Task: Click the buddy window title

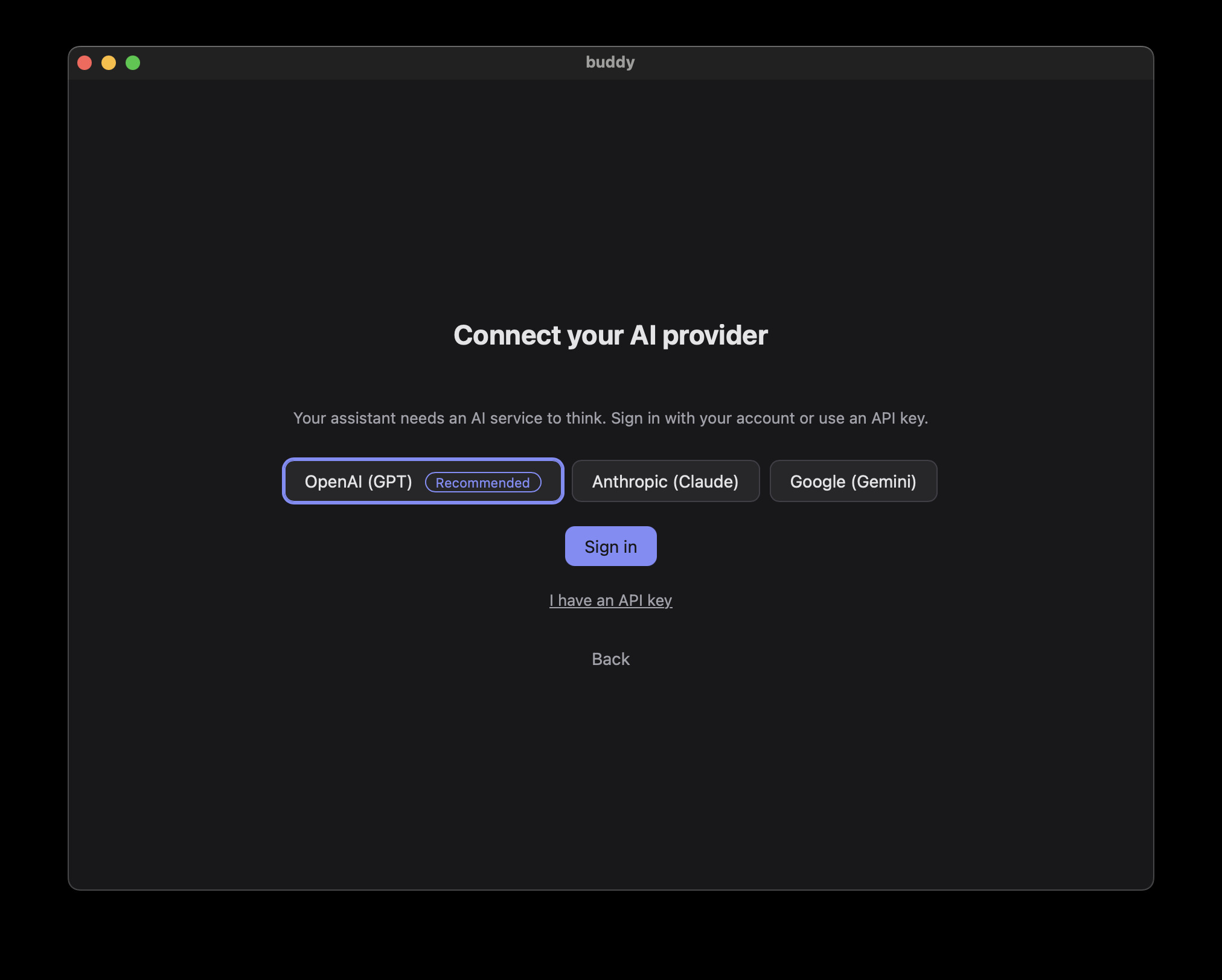Action: point(610,62)
